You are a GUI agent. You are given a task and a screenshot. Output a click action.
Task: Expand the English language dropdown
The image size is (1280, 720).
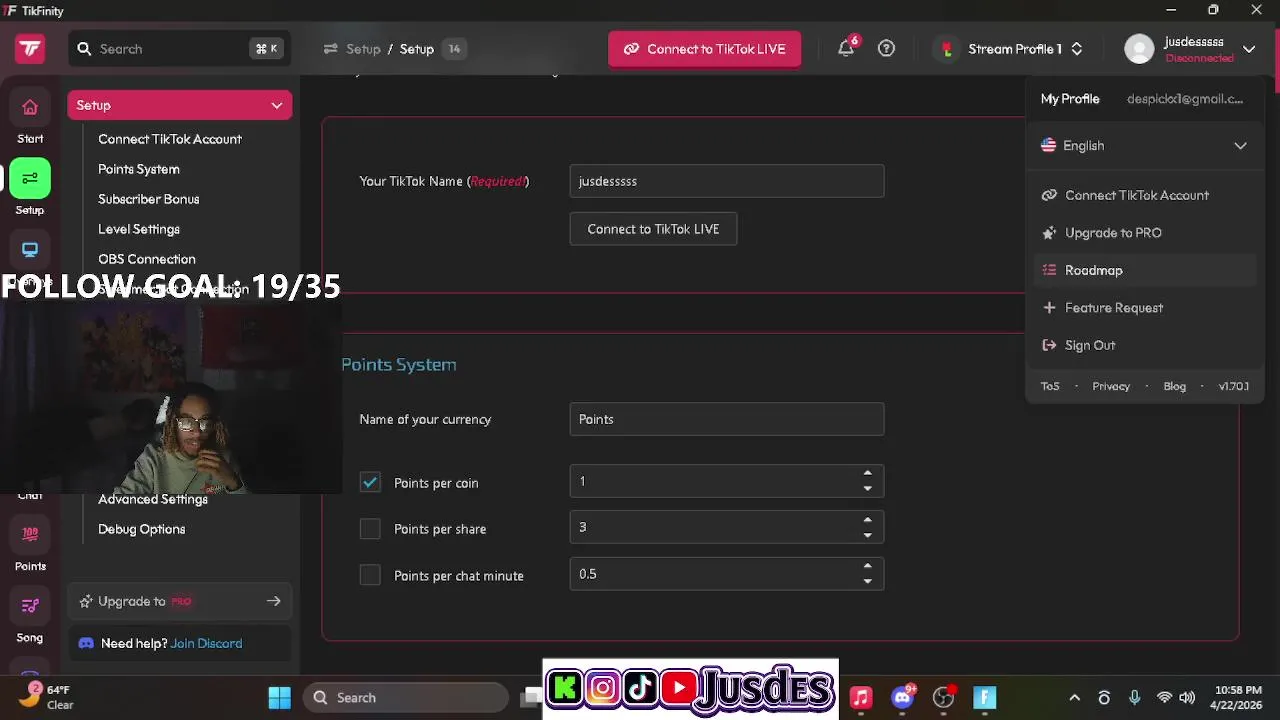coord(1144,146)
